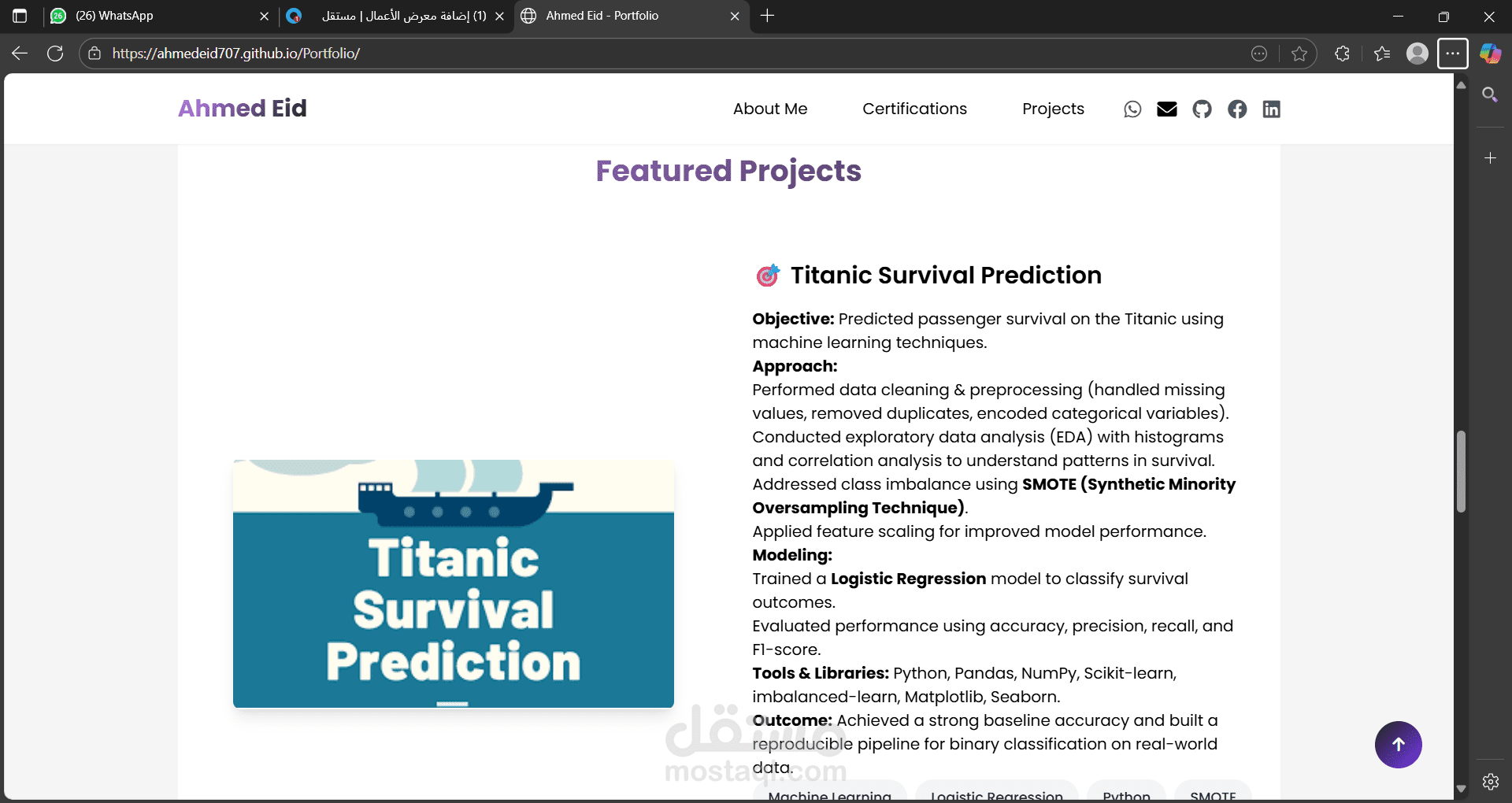The image size is (1512, 803).
Task: Navigate to Projects section
Action: point(1054,109)
